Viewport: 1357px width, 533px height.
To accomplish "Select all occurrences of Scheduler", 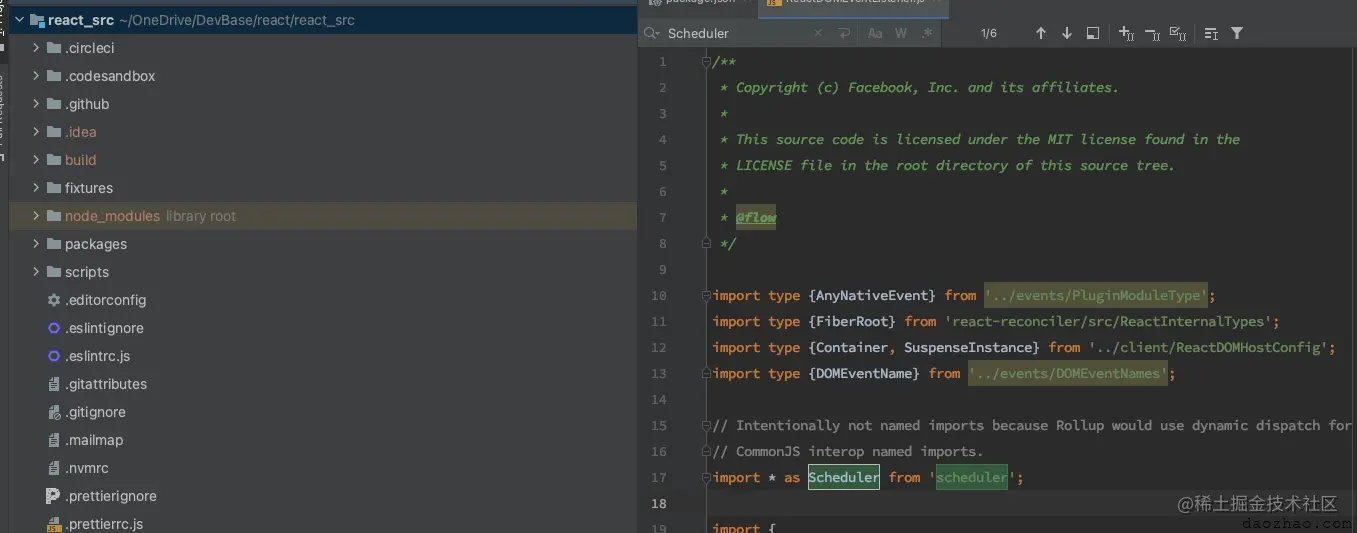I will tap(1178, 33).
